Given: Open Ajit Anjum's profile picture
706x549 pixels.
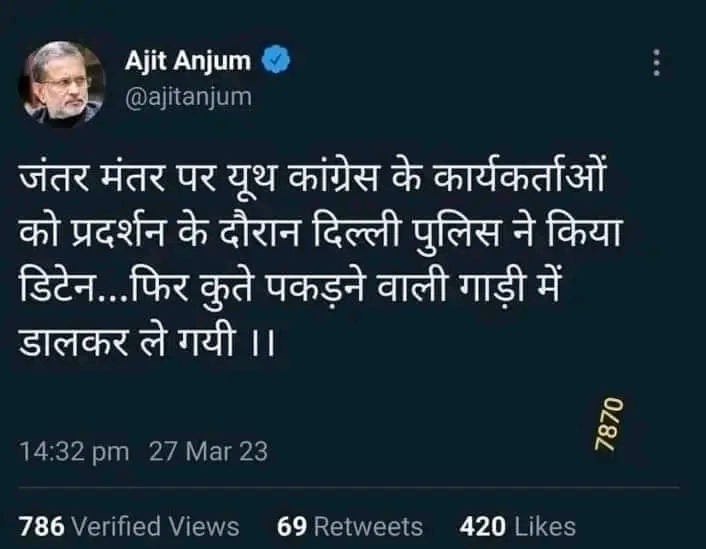Looking at the screenshot, I should coord(62,84).
